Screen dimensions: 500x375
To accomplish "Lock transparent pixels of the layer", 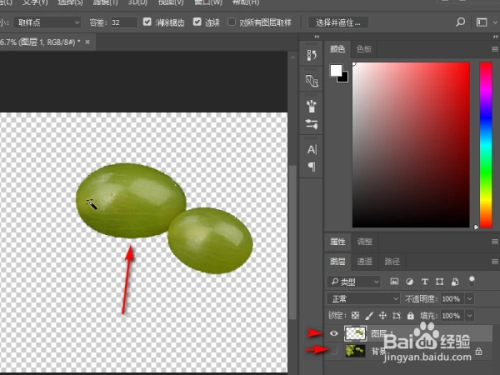I will coord(355,315).
